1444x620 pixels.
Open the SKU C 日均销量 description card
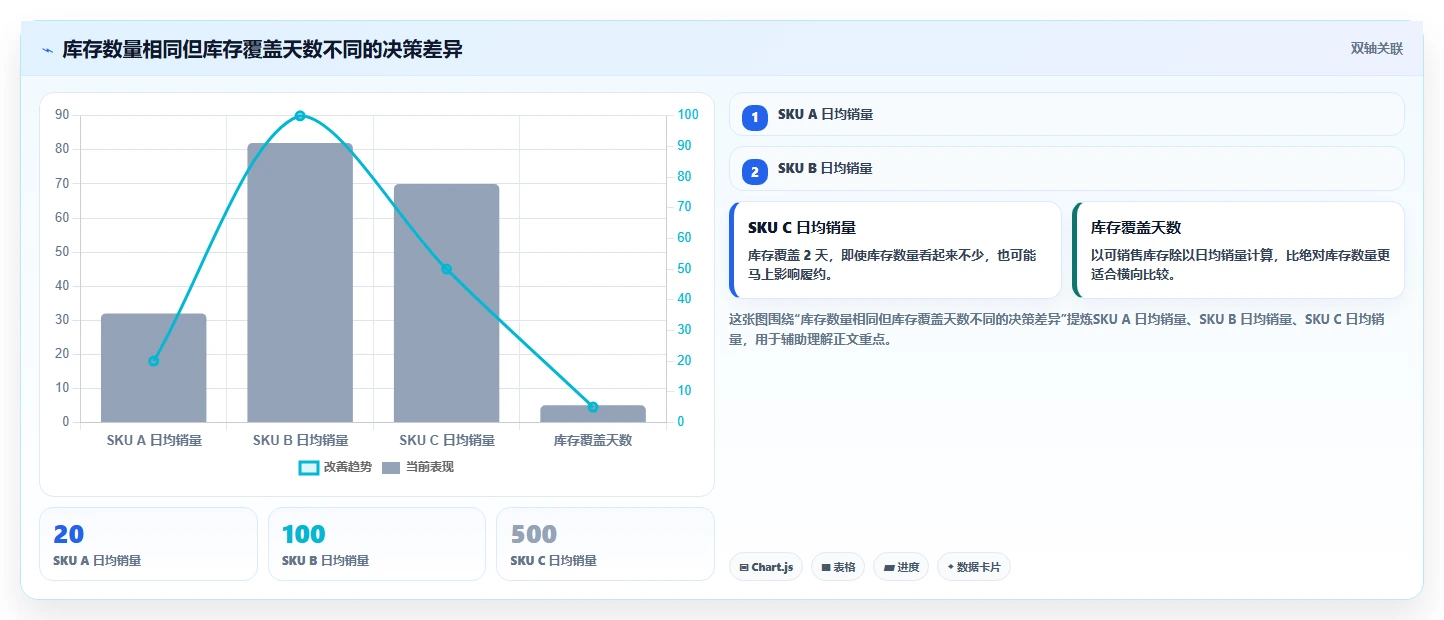click(895, 250)
